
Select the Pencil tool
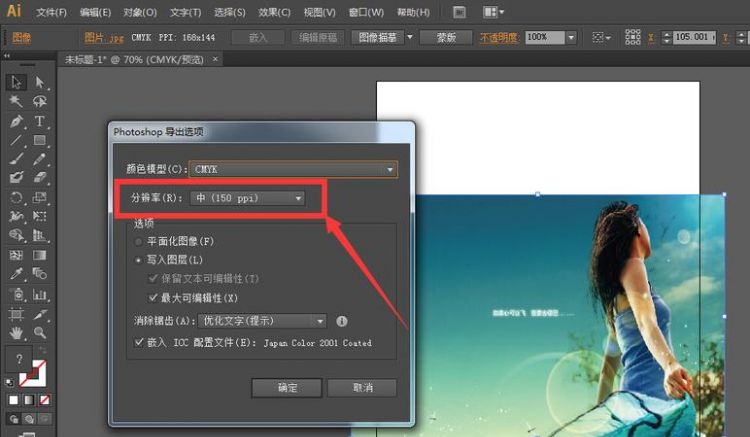pos(40,159)
